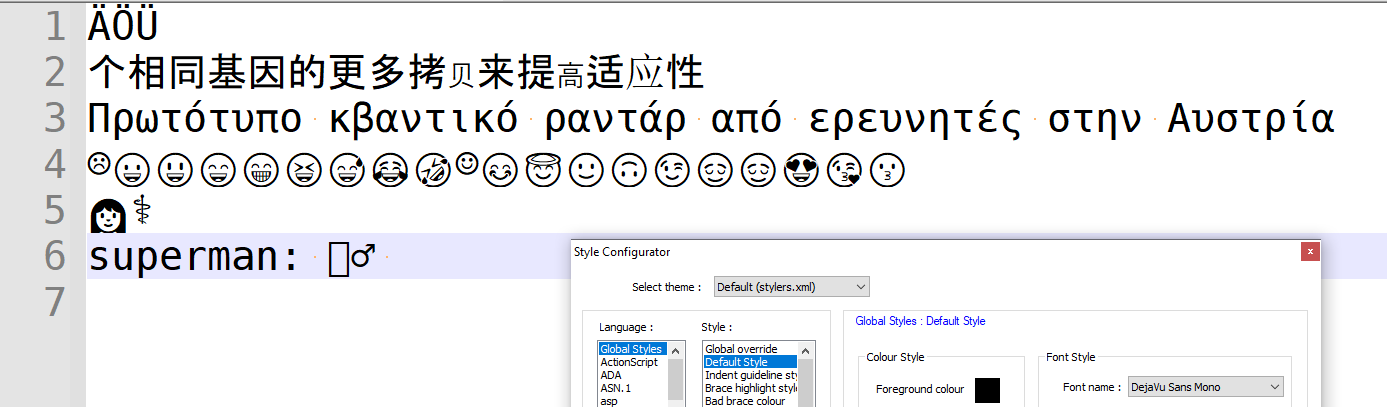Image resolution: width=1387 pixels, height=407 pixels.
Task: Click the Foreground colour black swatch
Action: [x=987, y=390]
